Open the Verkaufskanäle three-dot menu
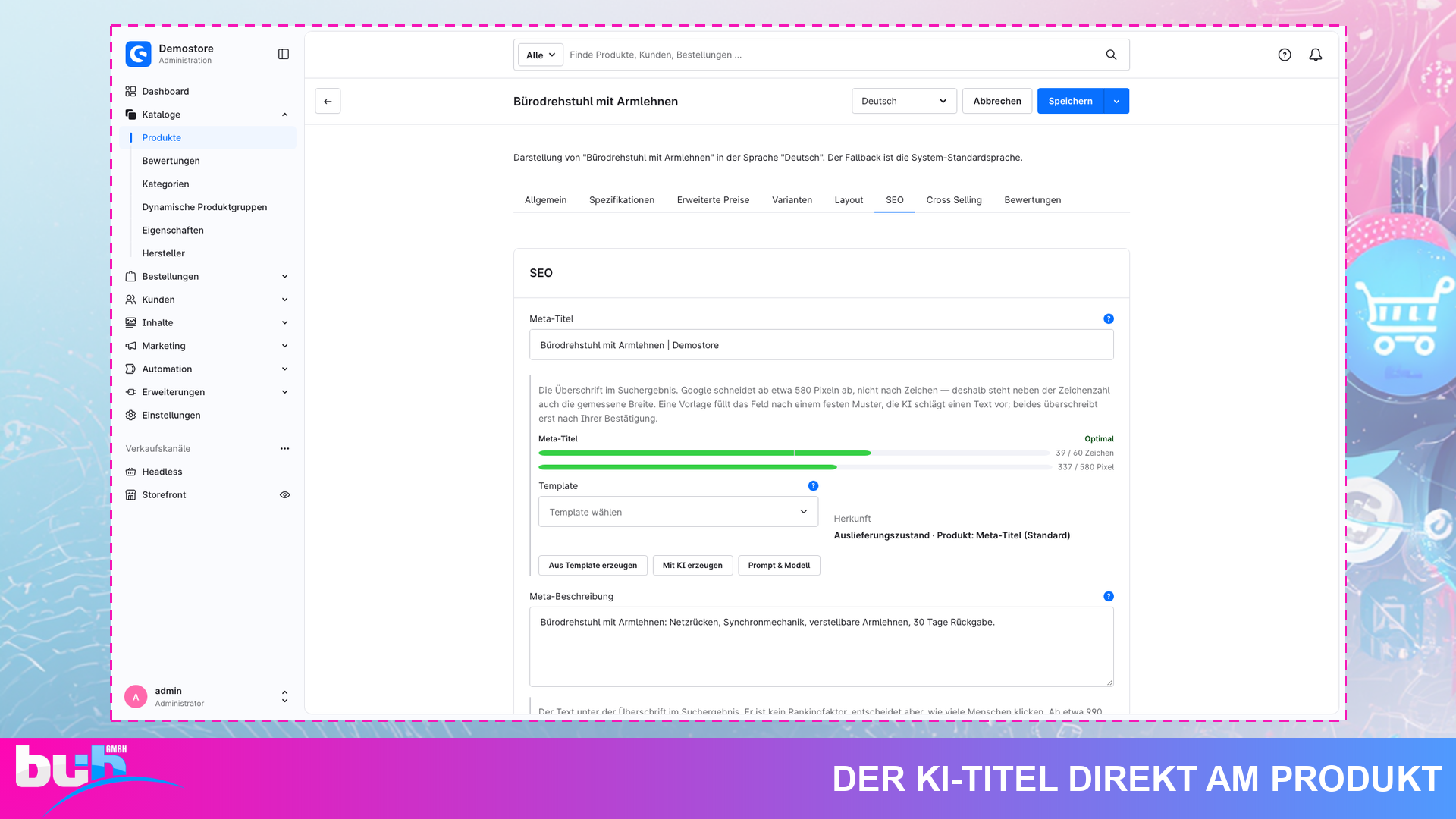The width and height of the screenshot is (1456, 819). coord(284,448)
